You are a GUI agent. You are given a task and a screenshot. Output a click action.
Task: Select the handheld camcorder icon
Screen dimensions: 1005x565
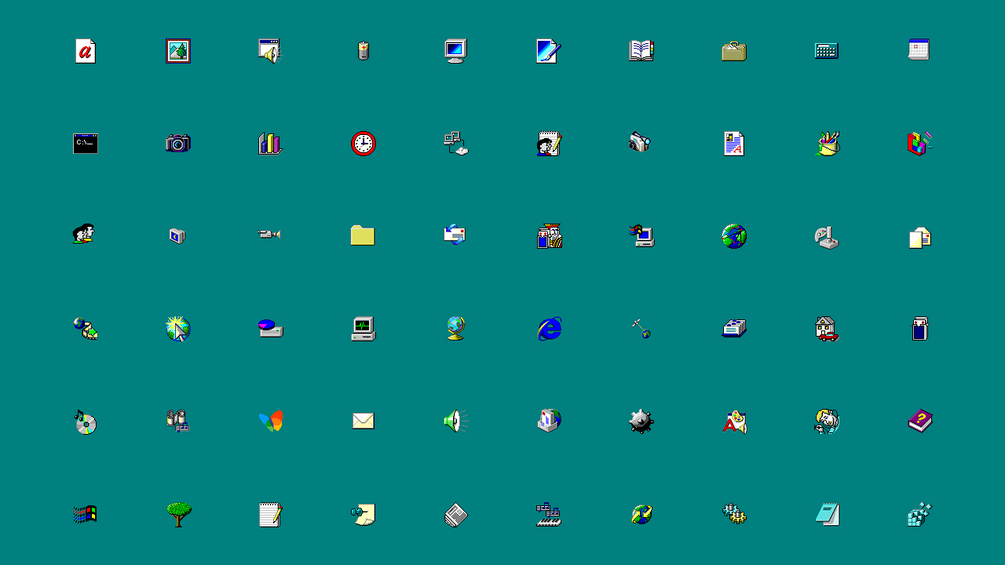640,142
